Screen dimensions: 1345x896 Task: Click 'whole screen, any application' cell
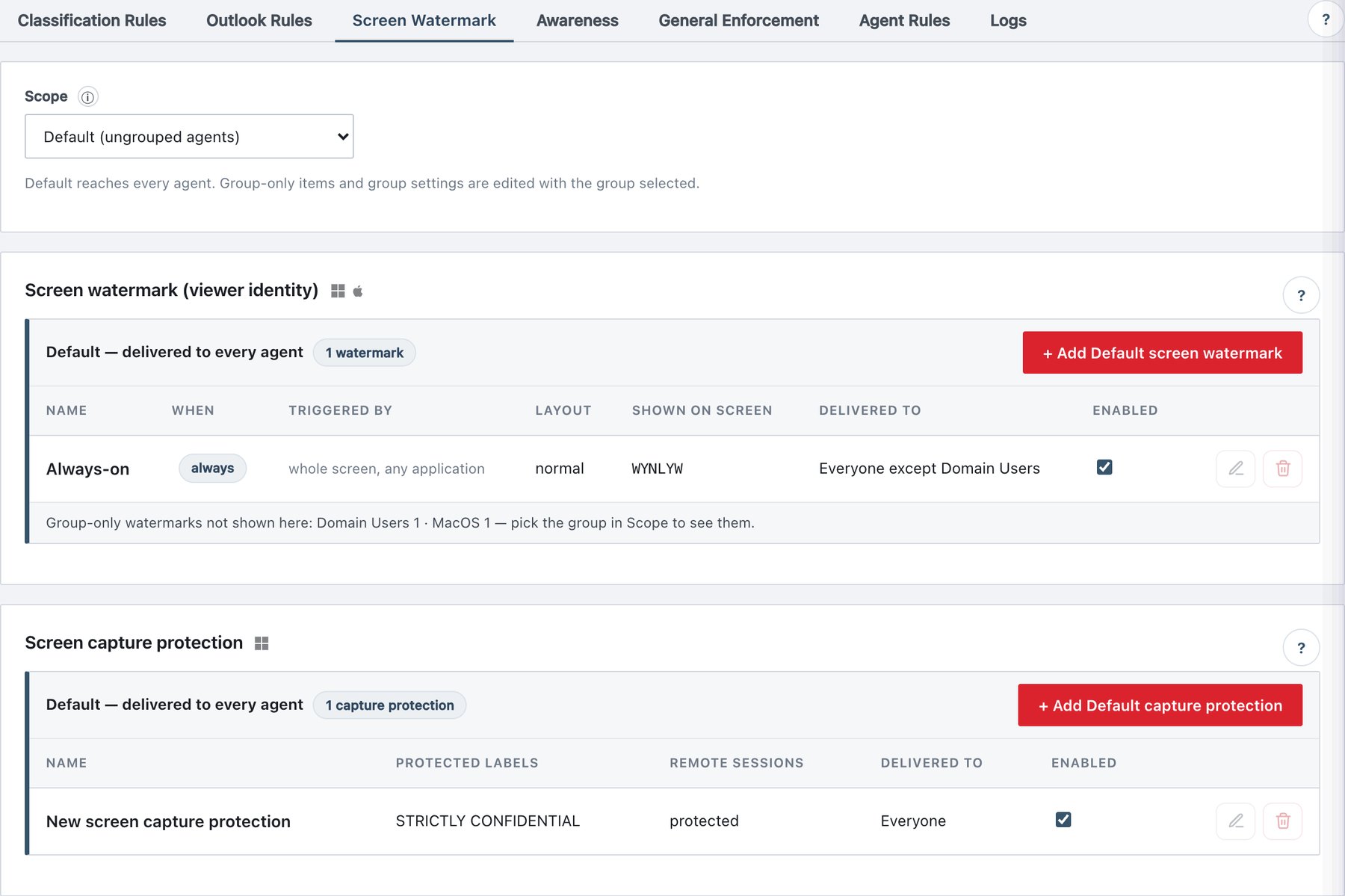386,469
